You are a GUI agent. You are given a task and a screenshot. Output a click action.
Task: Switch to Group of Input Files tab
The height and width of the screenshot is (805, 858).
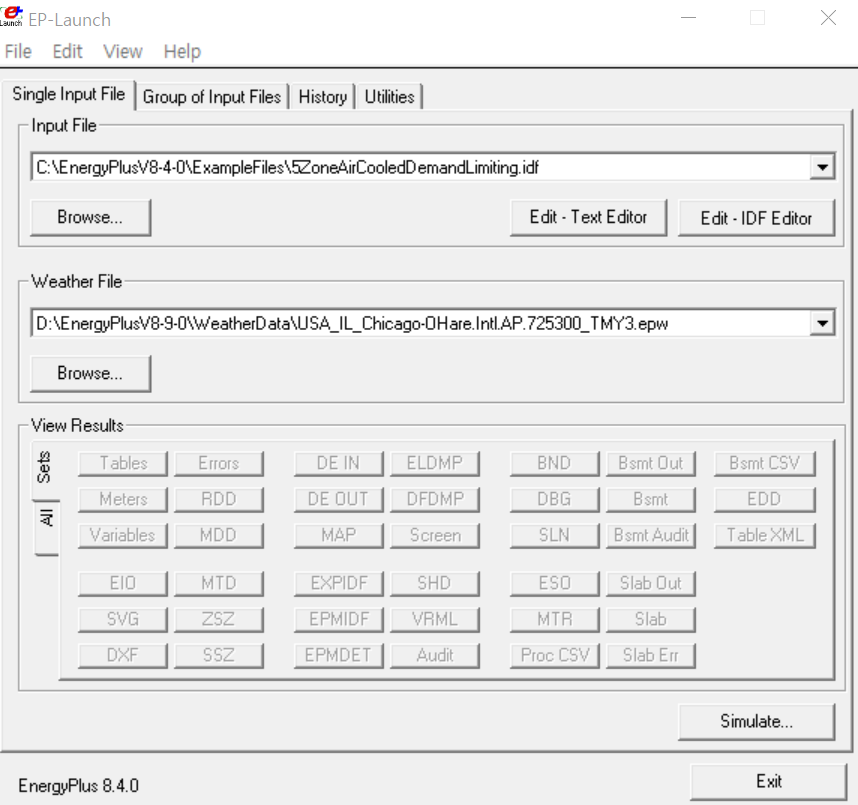point(212,97)
